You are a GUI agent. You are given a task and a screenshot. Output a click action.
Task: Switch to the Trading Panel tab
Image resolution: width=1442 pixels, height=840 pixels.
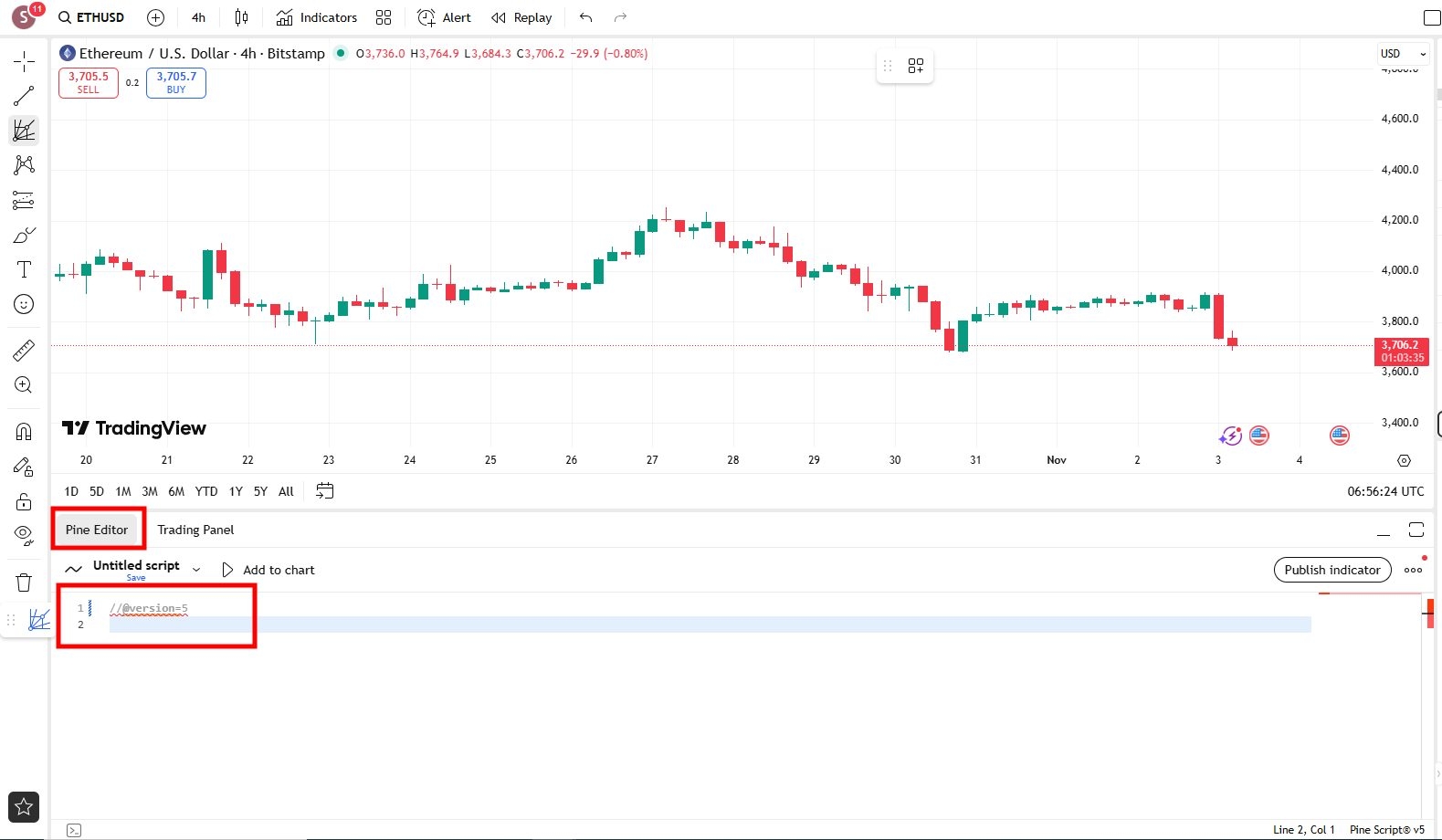[195, 530]
